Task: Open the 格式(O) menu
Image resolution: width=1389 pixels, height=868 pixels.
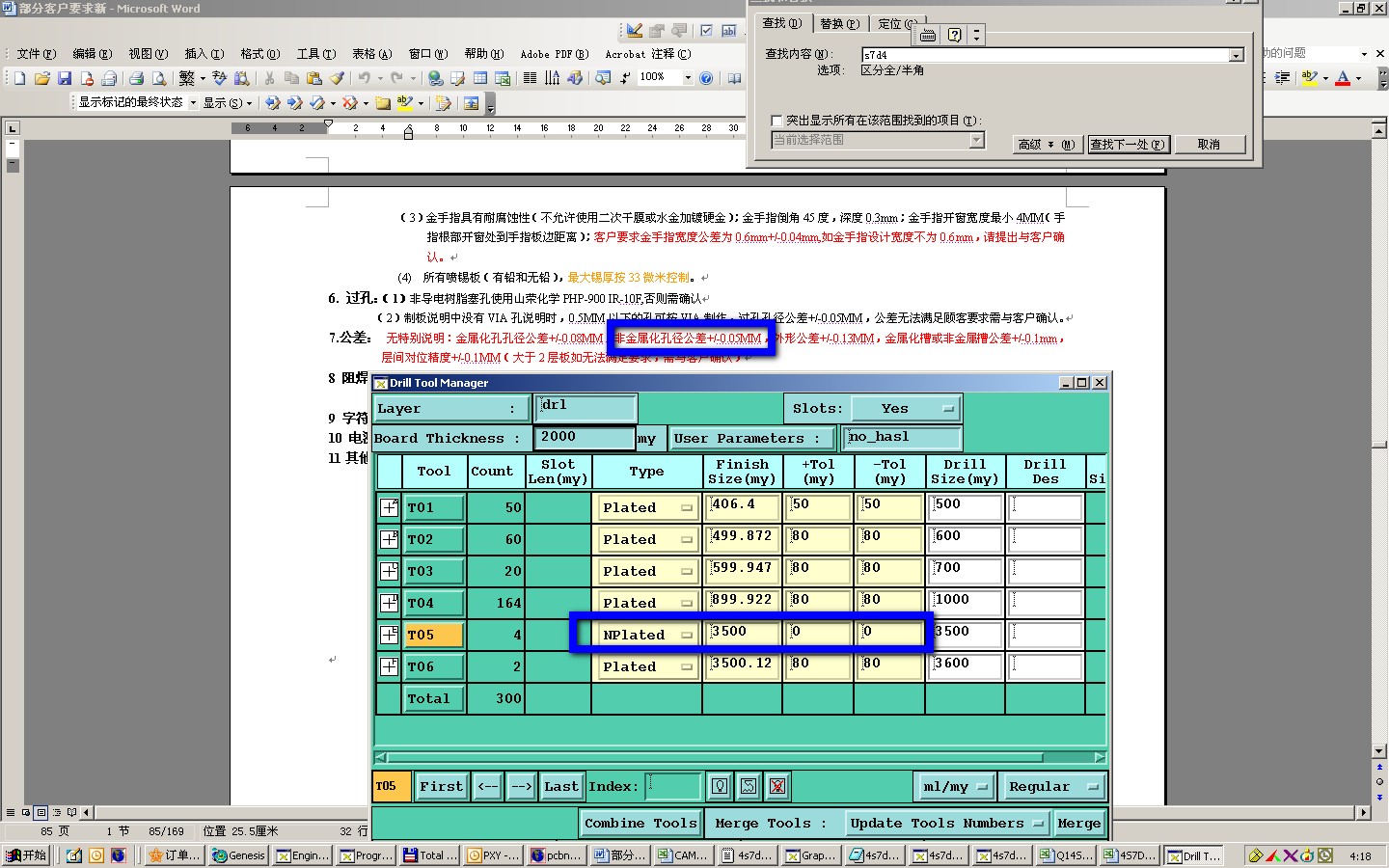Action: (x=259, y=54)
